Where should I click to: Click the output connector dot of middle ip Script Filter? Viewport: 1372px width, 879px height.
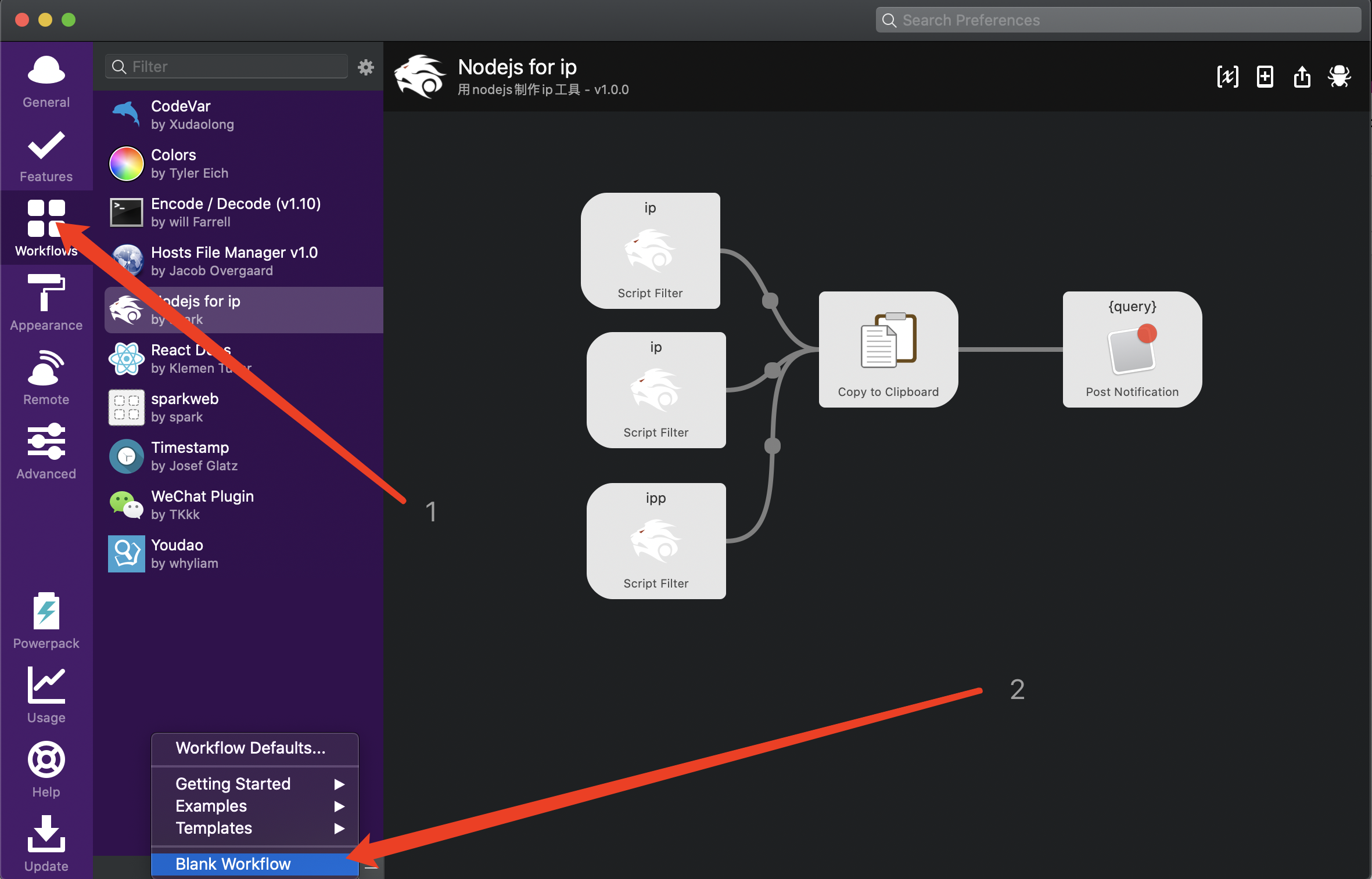click(x=773, y=370)
